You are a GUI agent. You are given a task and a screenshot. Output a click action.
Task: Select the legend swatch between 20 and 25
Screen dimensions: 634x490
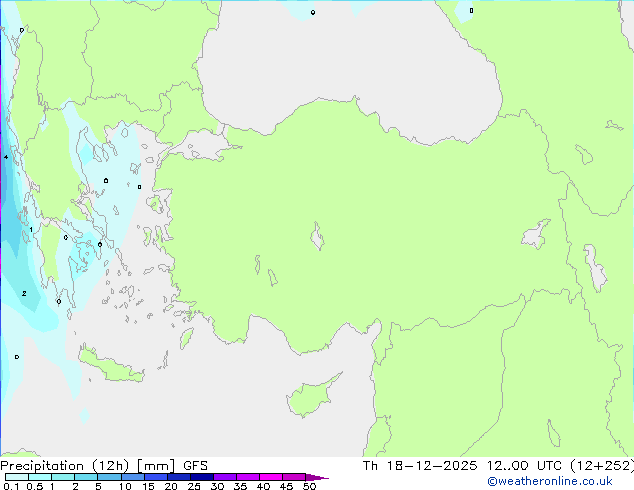coord(179,477)
